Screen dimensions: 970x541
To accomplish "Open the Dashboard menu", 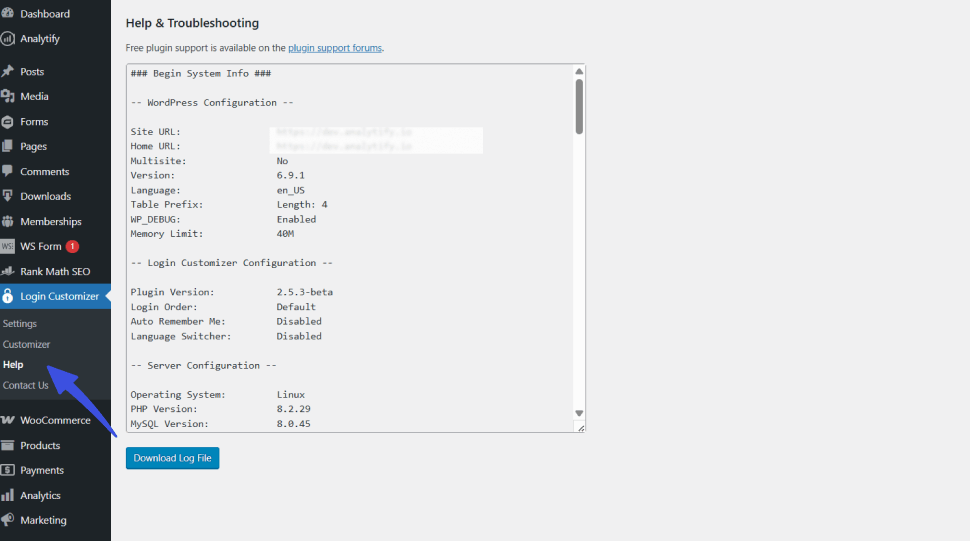I will tap(45, 14).
